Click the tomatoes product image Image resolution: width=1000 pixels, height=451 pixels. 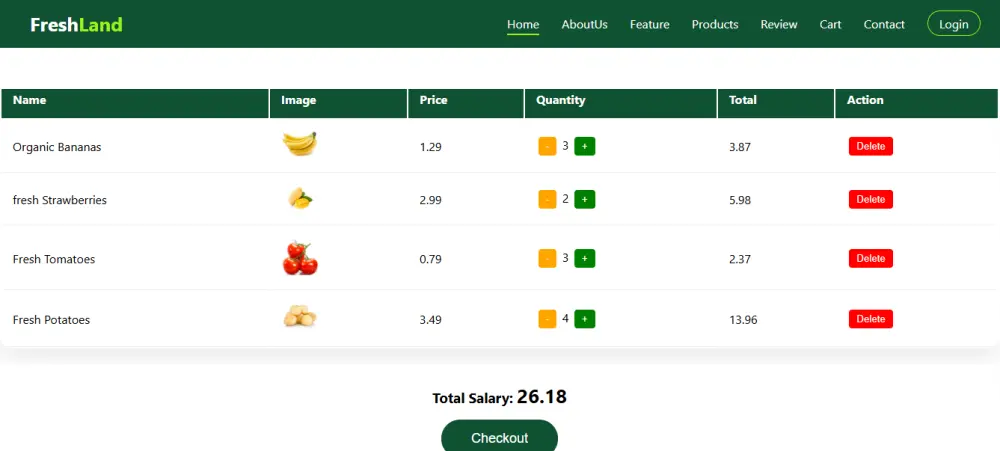coord(300,258)
